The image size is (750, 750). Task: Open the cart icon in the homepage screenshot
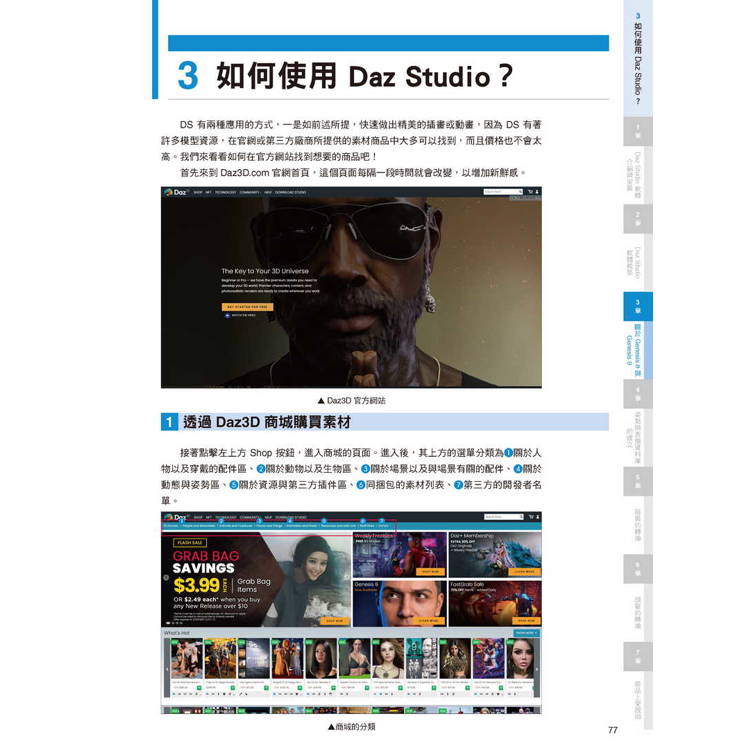click(530, 192)
